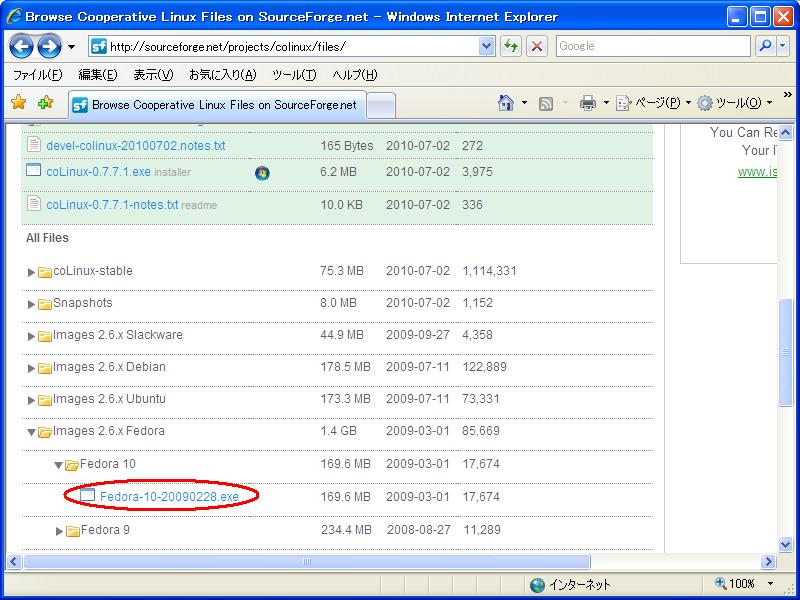Open a new blank tab
Viewport: 800px width, 600px height.
tap(381, 106)
